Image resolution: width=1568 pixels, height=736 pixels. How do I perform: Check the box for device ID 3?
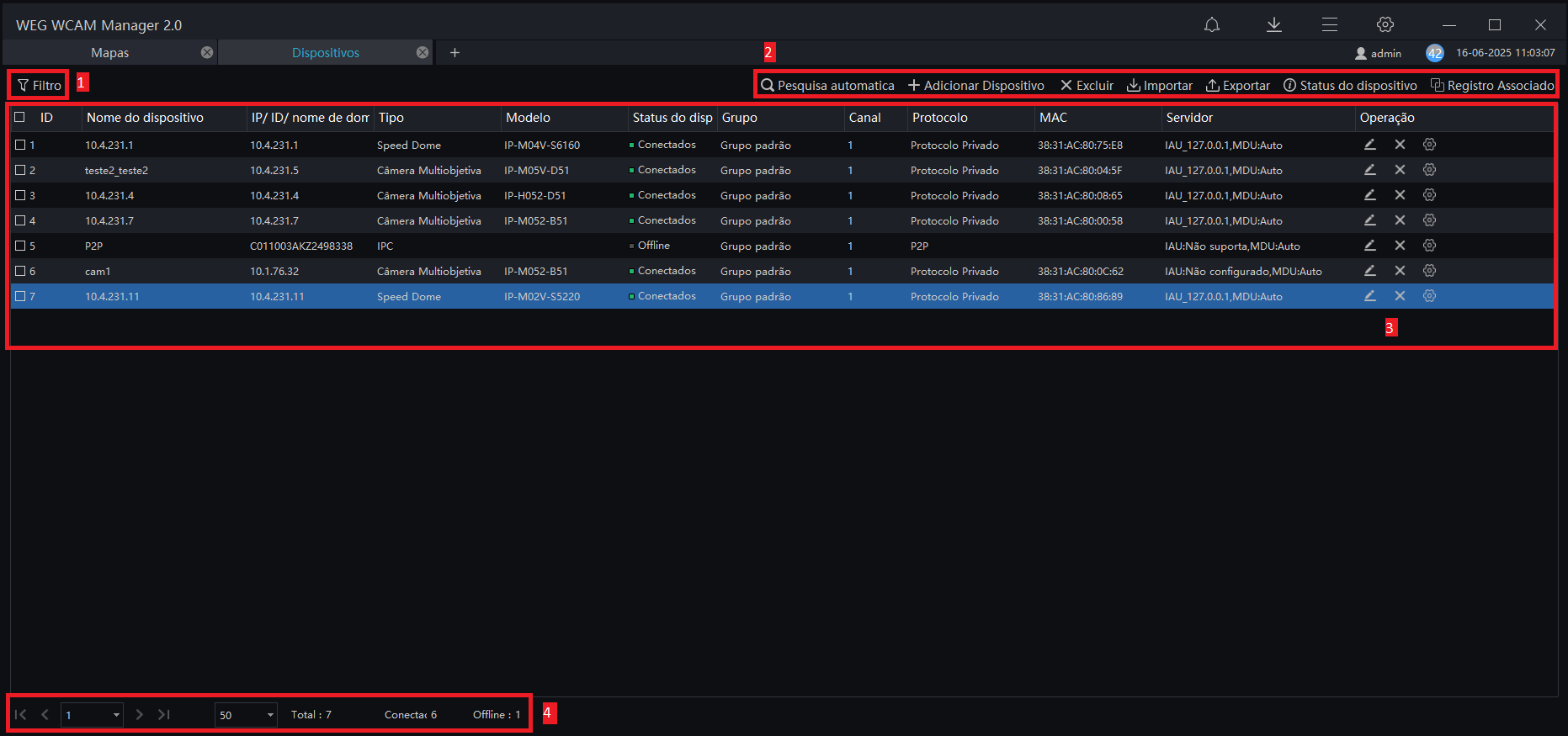coord(20,195)
